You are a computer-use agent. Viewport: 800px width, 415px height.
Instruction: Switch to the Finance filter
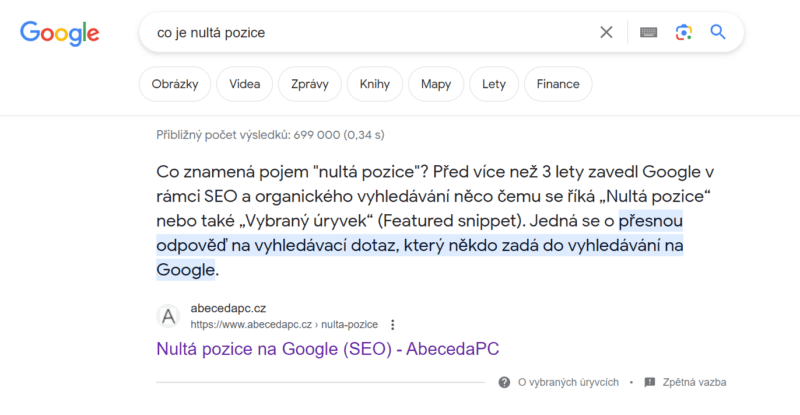[x=558, y=84]
